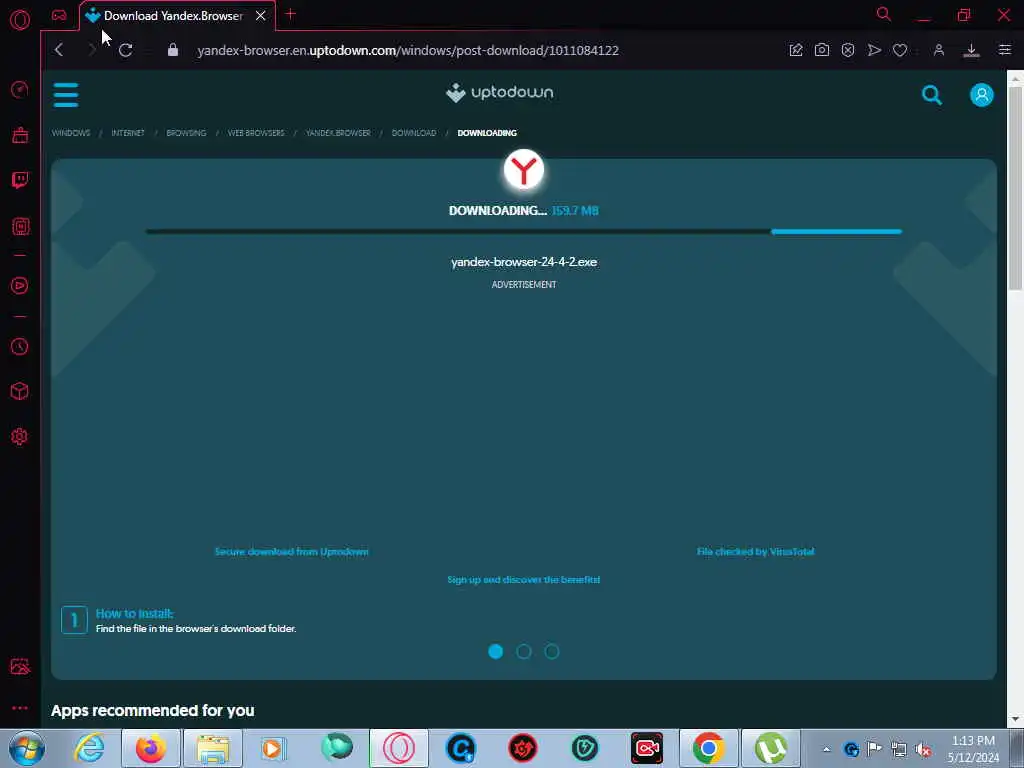Click the Uptodown search magnifier
This screenshot has height=768, width=1024.
pyautogui.click(x=932, y=95)
